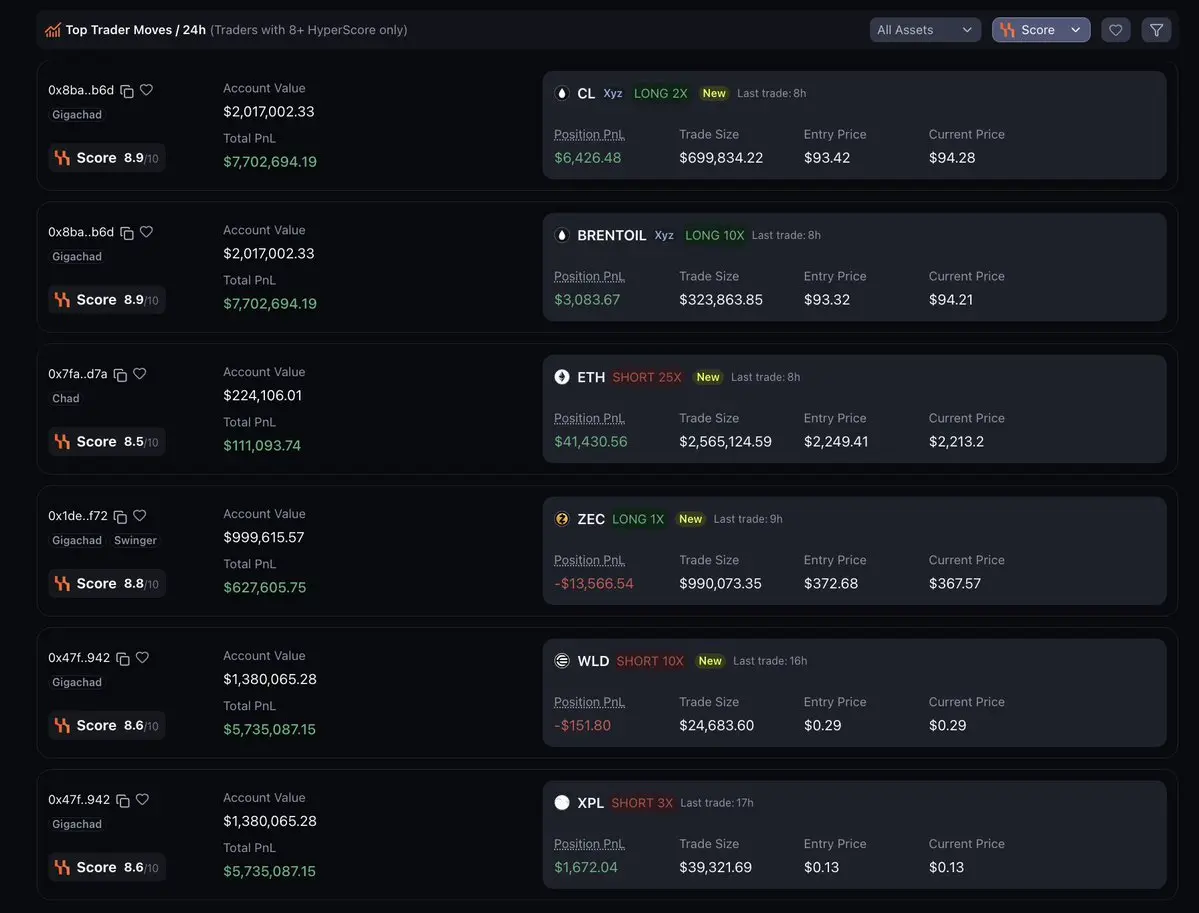Screen dimensions: 1199x913
Task: Favorite trader 0x8ba..b6d in the BRENTOIL row
Action: tap(146, 232)
